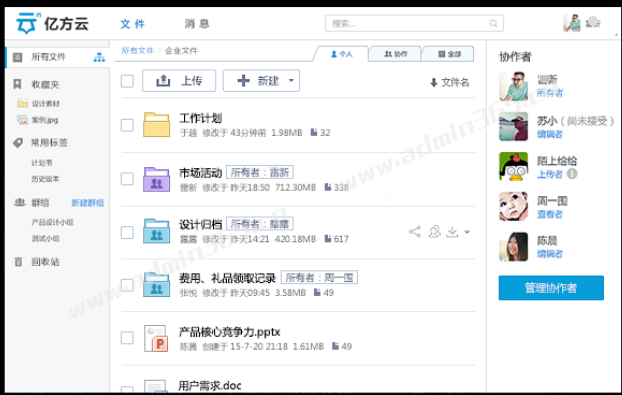Expand the 新建 dropdown arrow
The image size is (622, 395).
[x=291, y=81]
